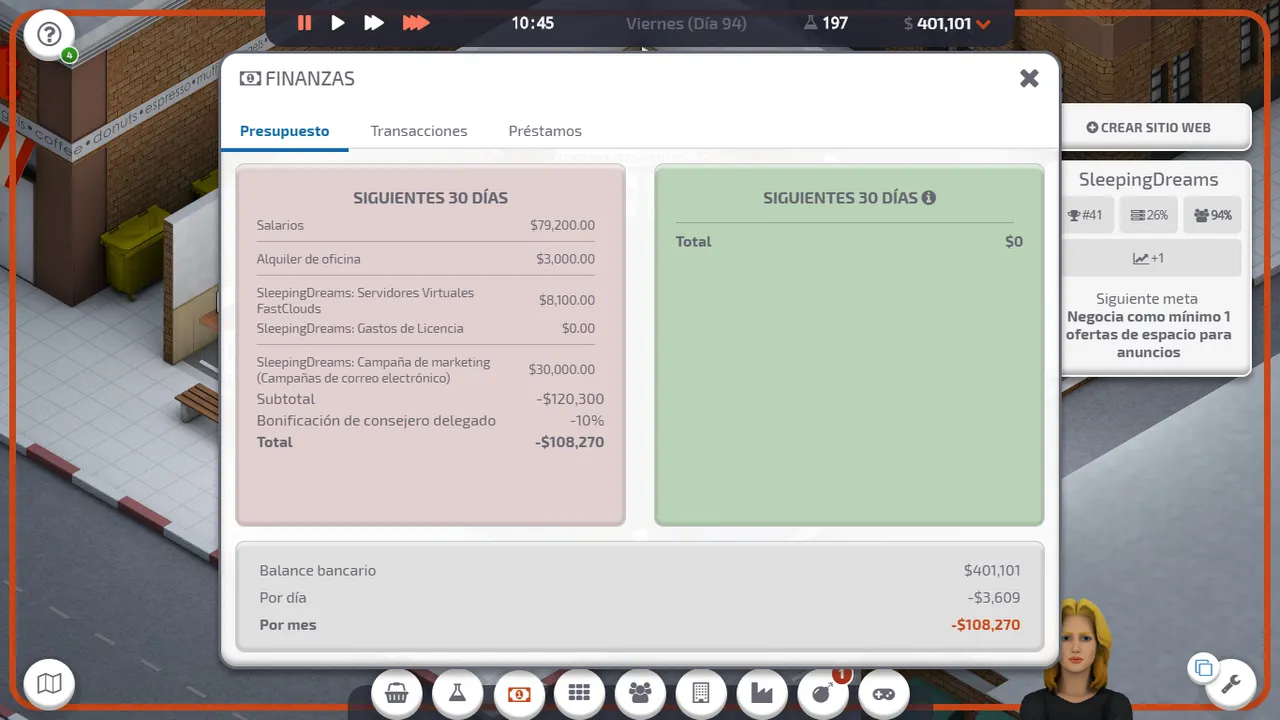This screenshot has width=1280, height=720.
Task: Set game to double fast-forward speed
Action: pos(374,23)
